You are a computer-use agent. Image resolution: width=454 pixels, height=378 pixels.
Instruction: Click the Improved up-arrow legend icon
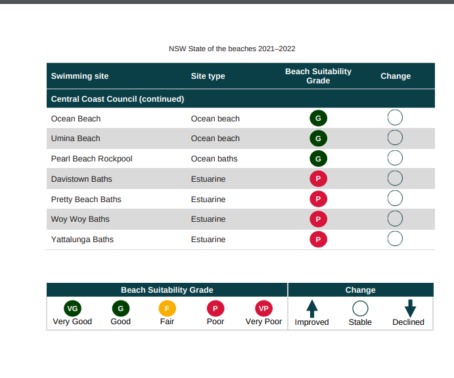click(312, 309)
